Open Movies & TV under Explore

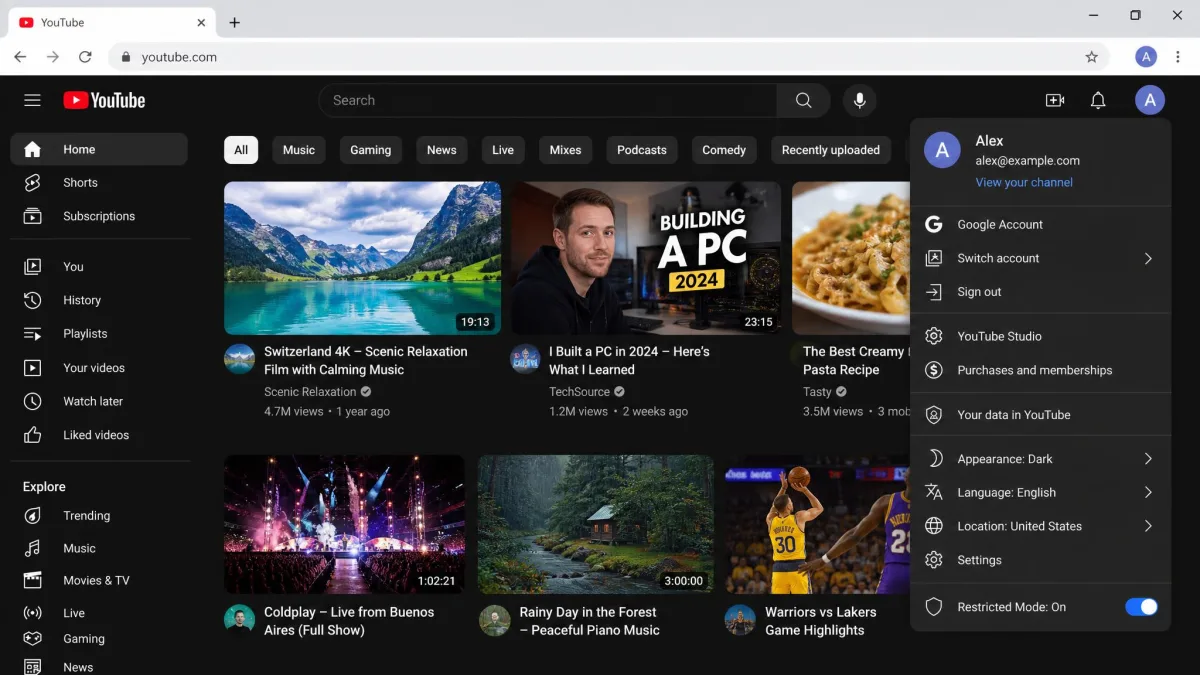(x=99, y=580)
